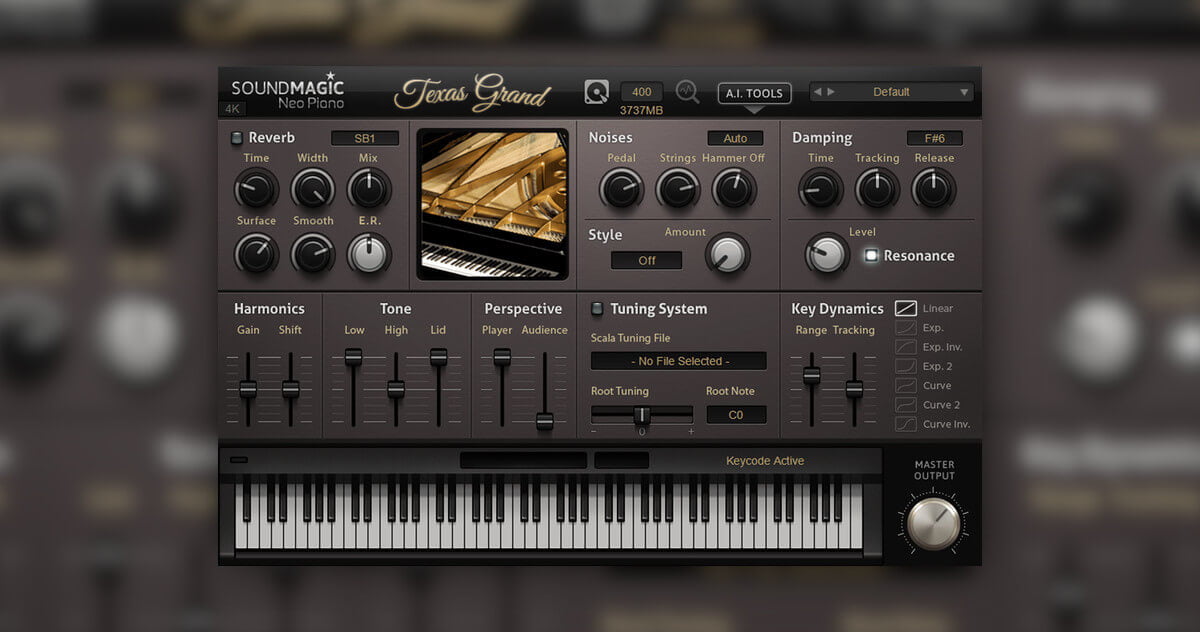Click the Perspective Player fader
Screen dimensions: 1200x632
pos(502,357)
